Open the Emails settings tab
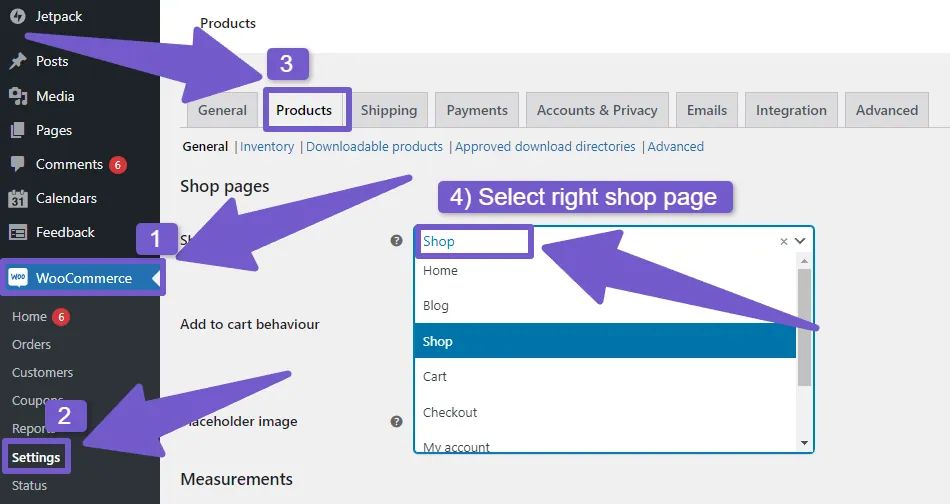The height and width of the screenshot is (504, 950). tap(706, 110)
